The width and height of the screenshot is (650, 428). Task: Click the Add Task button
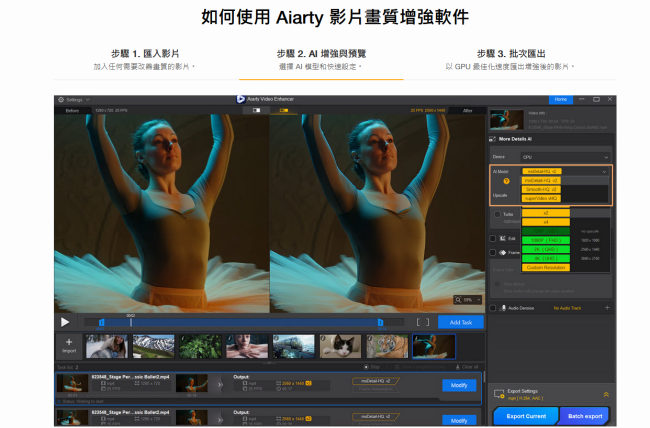[x=461, y=322]
